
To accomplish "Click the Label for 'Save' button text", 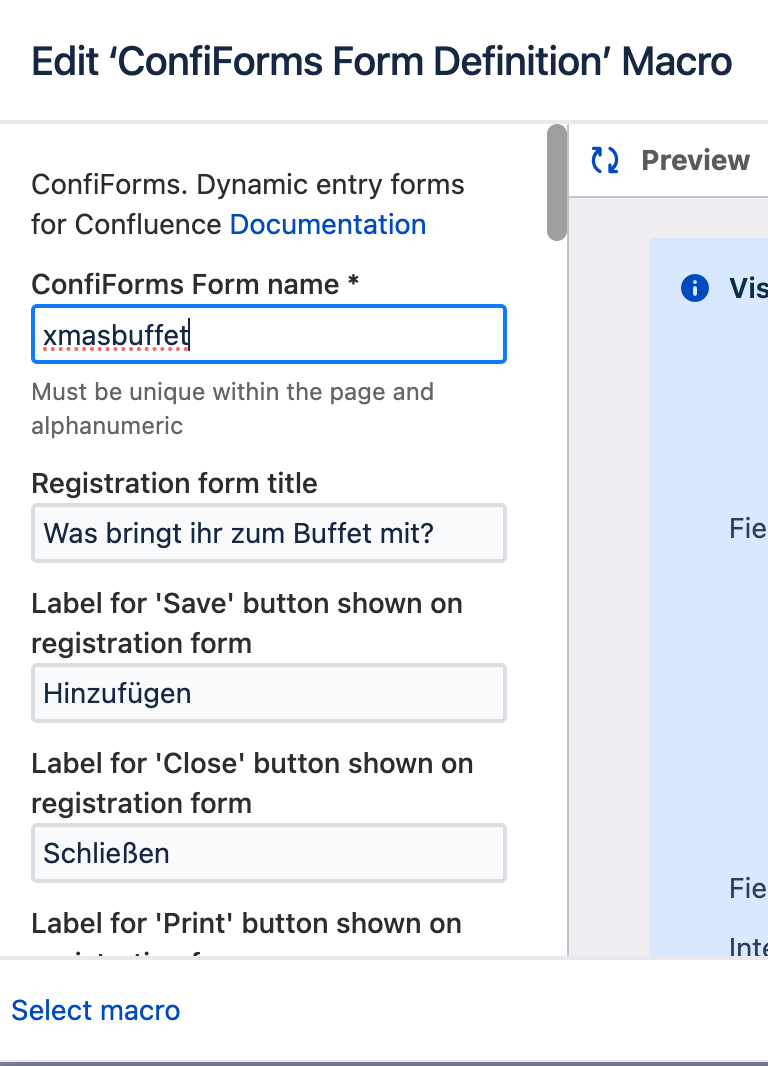I will point(246,623).
